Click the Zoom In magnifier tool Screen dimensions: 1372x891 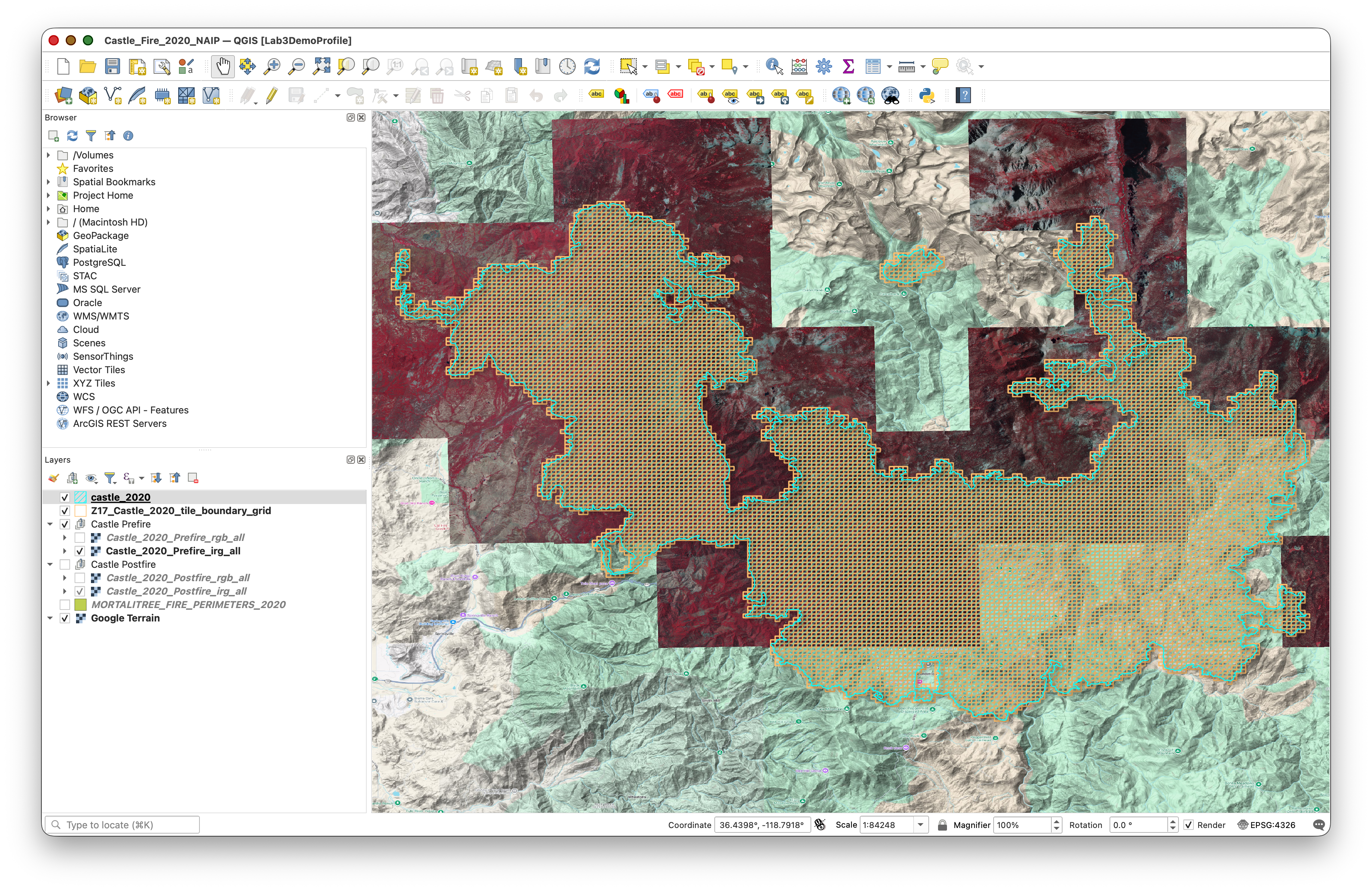[271, 66]
